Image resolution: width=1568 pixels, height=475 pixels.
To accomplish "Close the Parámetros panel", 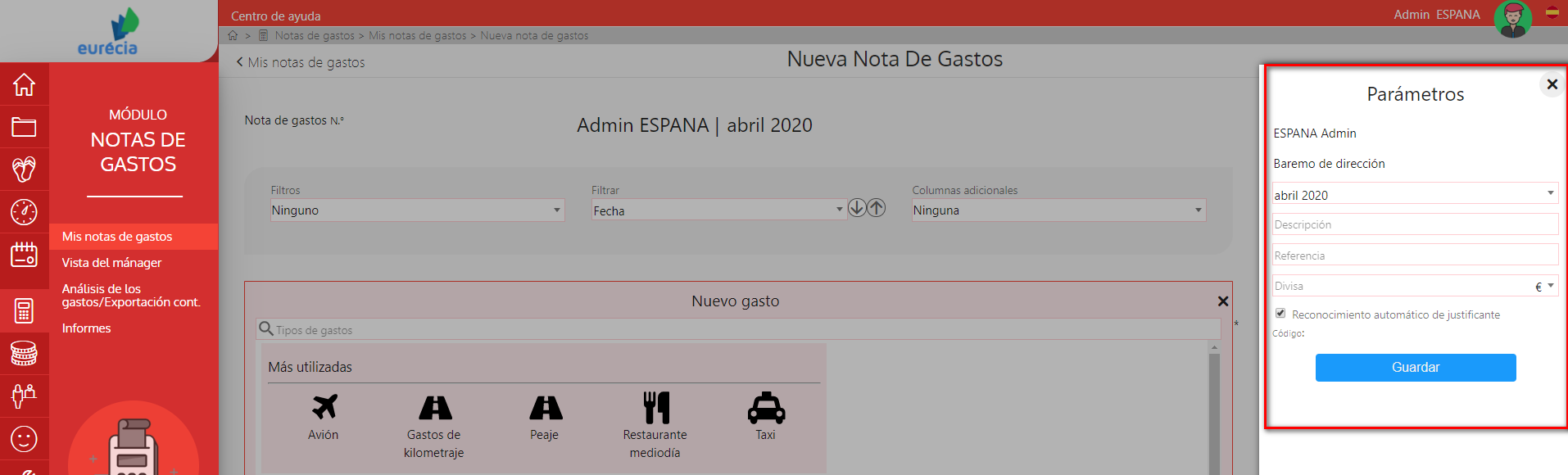I will [x=1552, y=84].
